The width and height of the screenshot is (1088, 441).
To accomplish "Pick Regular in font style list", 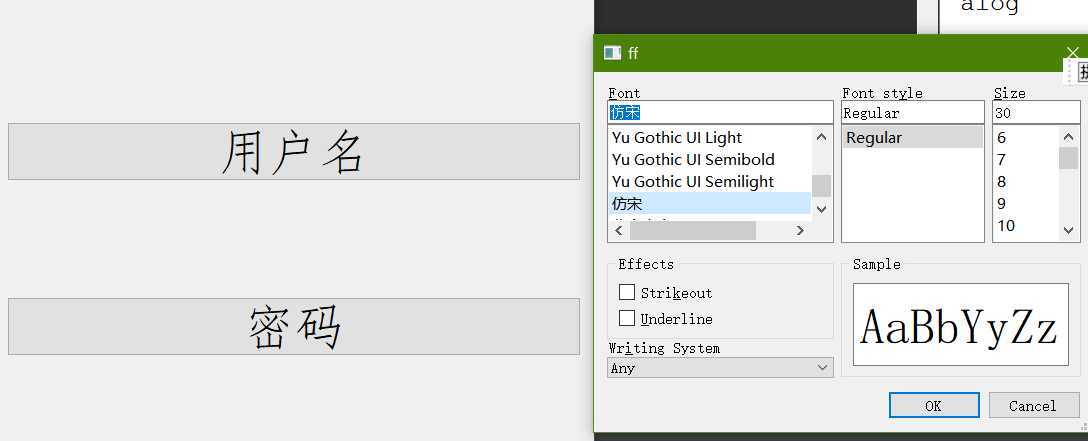I will [874, 138].
